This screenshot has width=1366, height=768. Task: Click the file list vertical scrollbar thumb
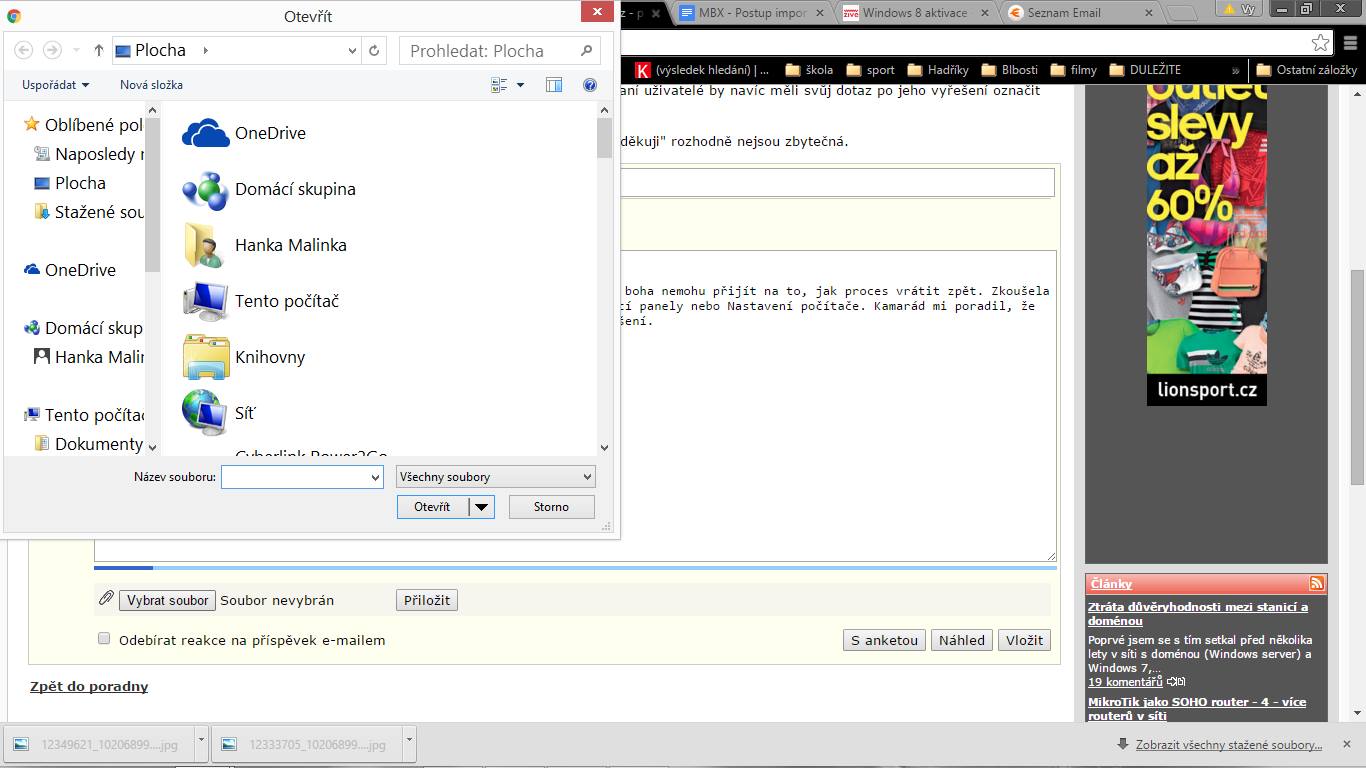604,138
